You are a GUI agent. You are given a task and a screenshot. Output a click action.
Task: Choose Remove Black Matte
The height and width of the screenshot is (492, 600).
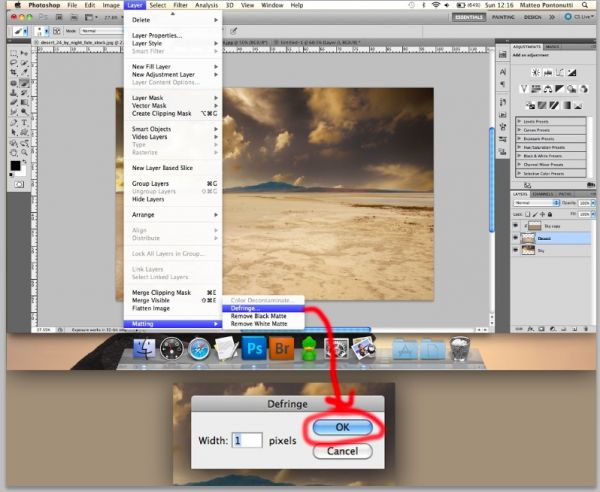(x=259, y=316)
